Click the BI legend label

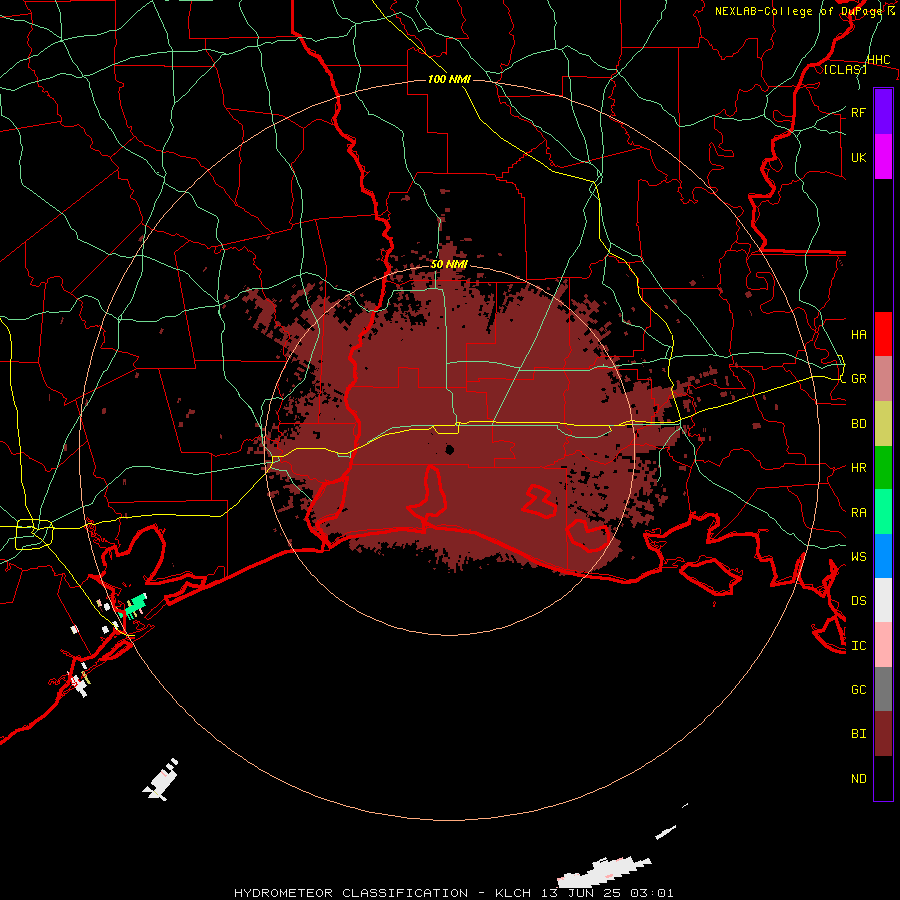[859, 734]
